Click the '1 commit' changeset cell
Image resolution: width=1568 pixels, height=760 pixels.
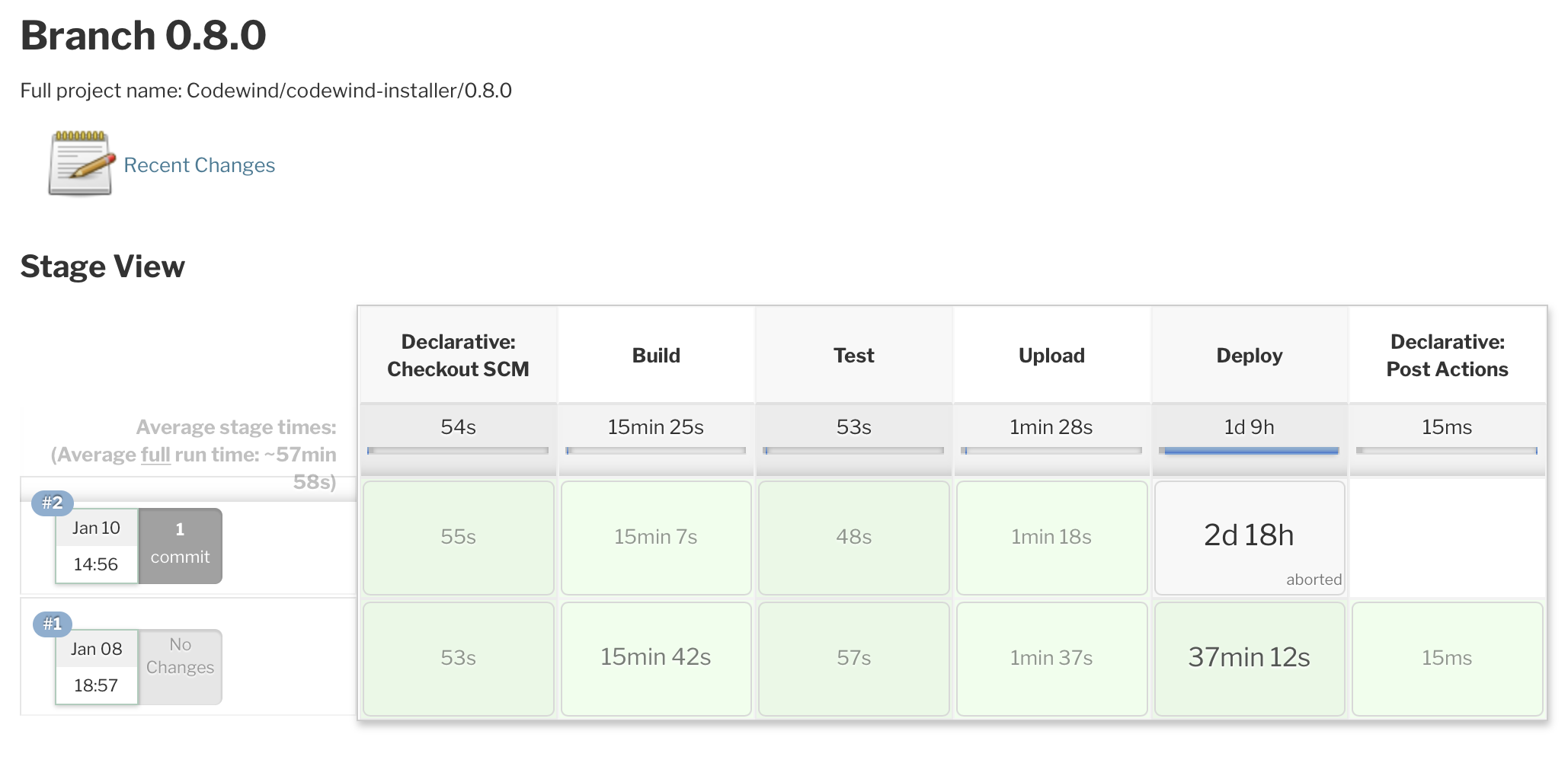[x=180, y=545]
